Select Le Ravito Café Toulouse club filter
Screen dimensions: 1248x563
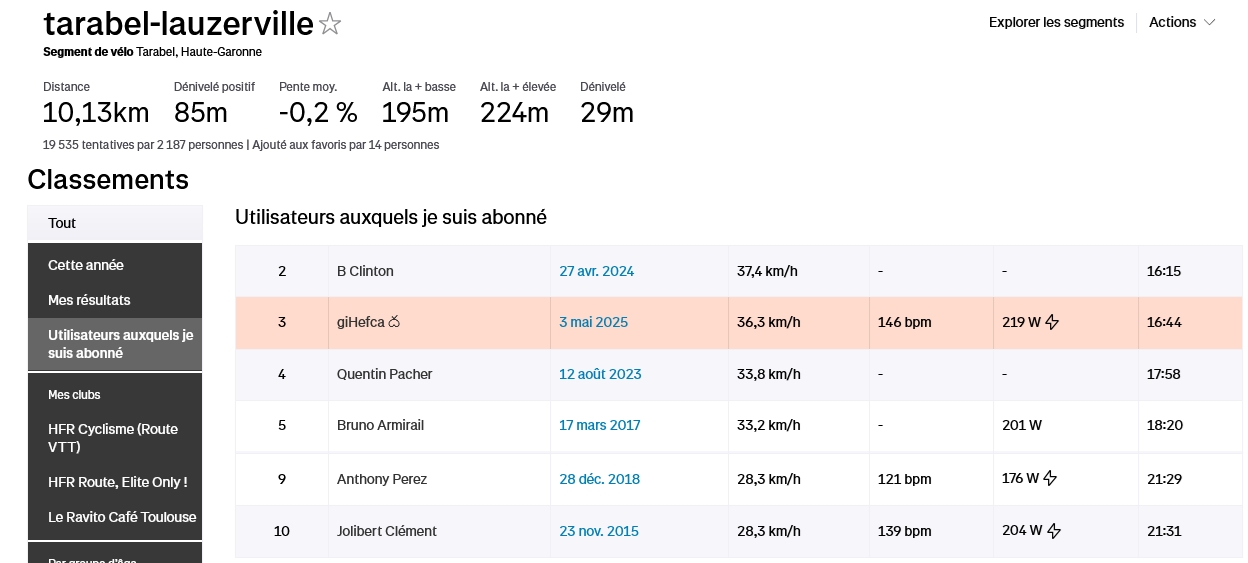122,517
